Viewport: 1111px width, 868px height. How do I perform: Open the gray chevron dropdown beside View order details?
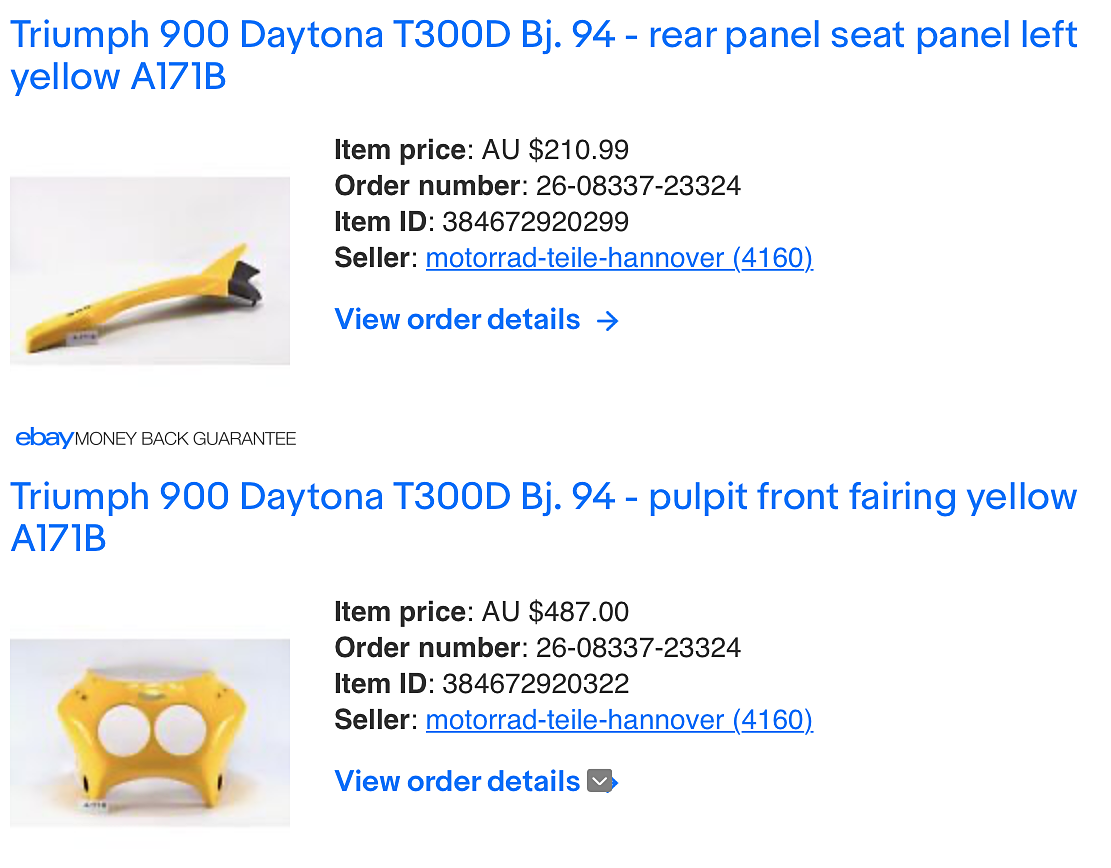pyautogui.click(x=599, y=781)
